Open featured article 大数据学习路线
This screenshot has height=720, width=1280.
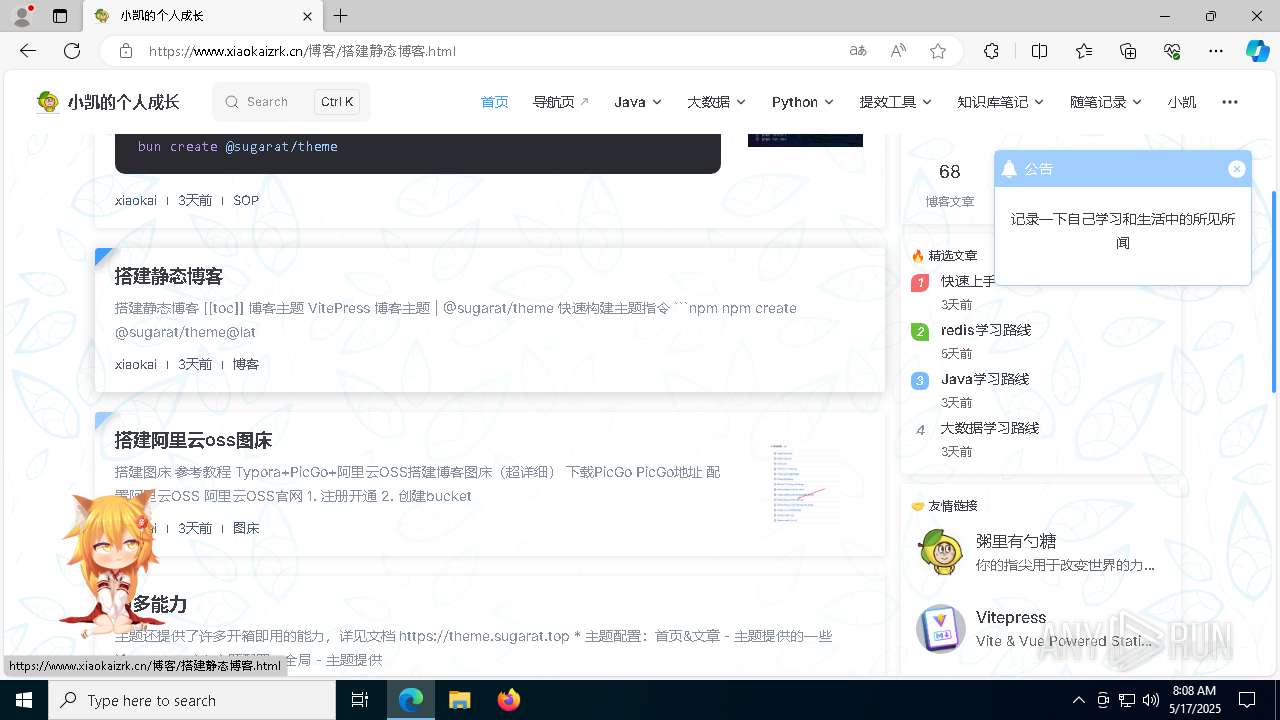pos(990,428)
